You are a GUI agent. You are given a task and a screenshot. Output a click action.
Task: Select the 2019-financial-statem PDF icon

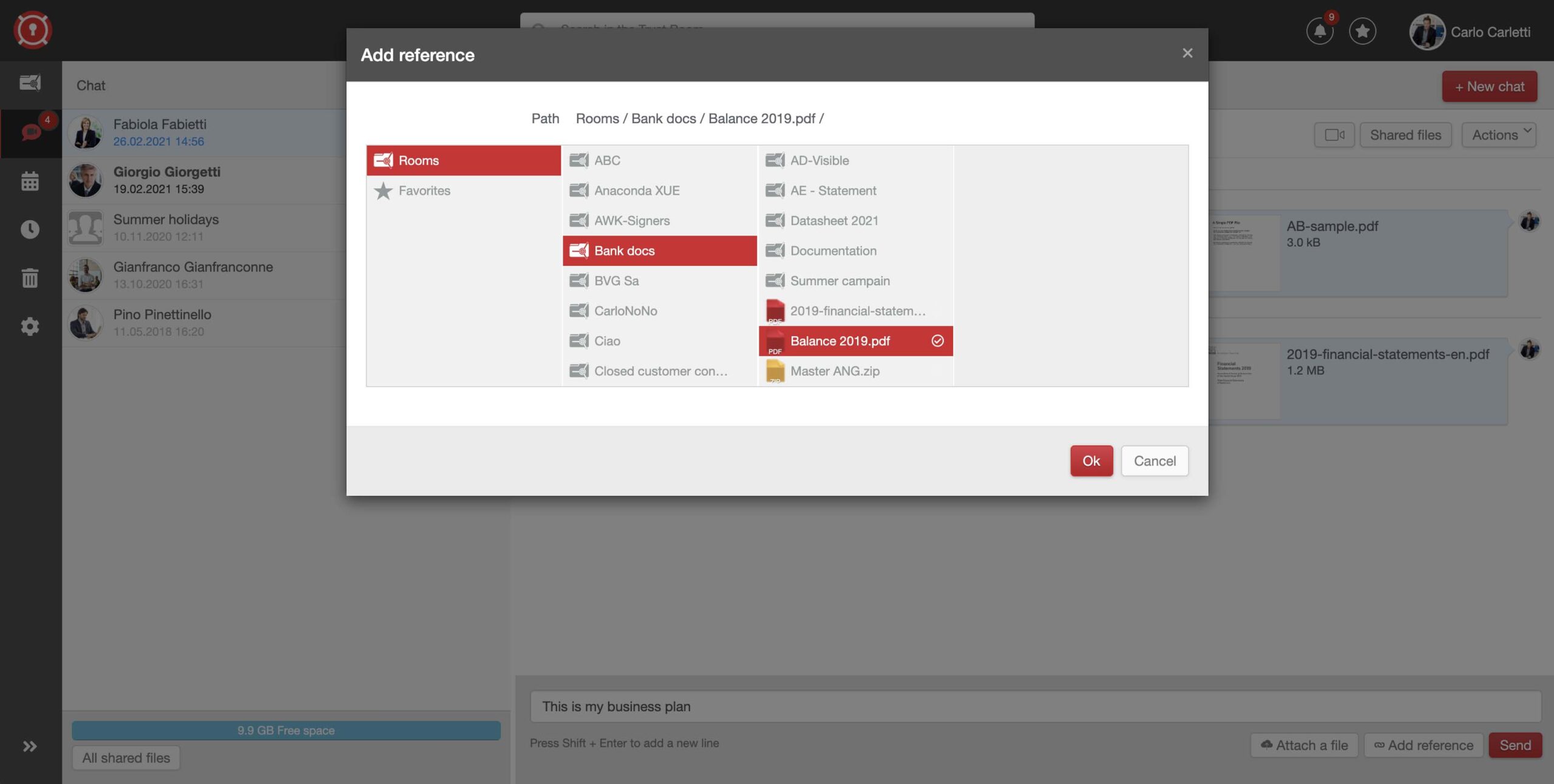coord(775,311)
